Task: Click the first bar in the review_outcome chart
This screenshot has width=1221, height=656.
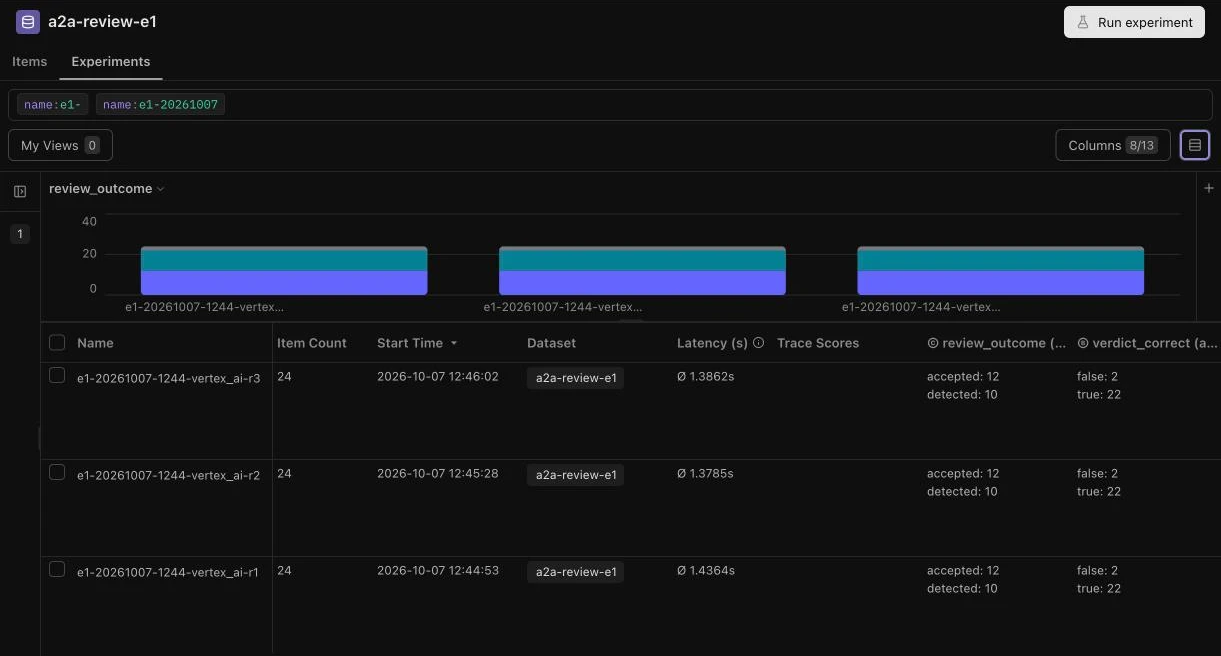Action: [284, 270]
